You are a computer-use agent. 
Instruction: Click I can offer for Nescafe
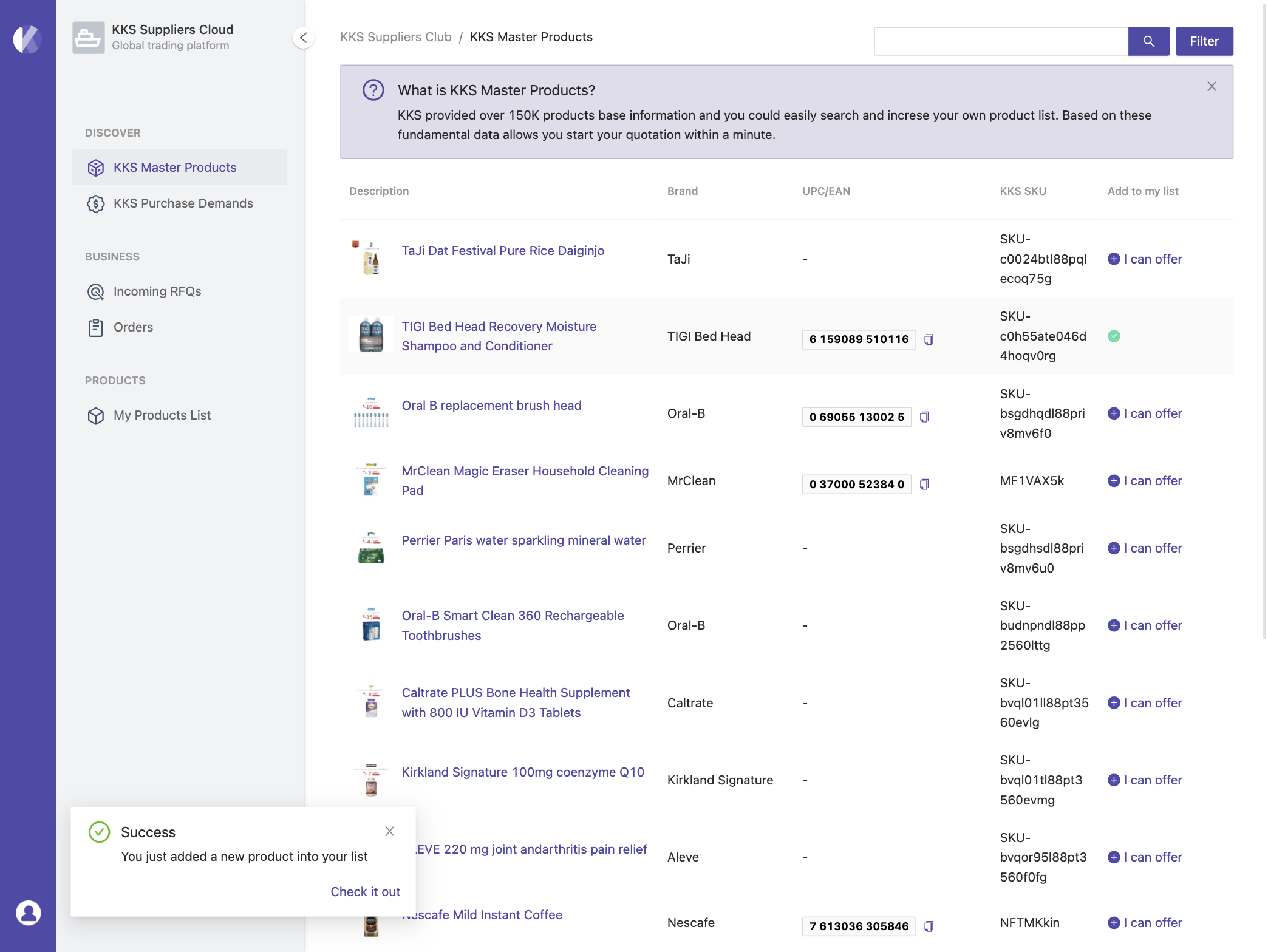click(1145, 923)
